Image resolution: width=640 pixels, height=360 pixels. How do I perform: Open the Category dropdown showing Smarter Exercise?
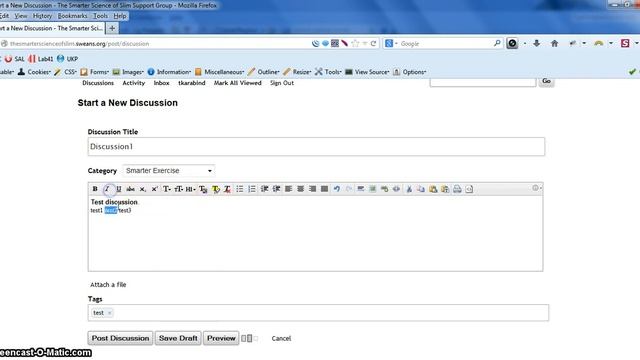169,171
